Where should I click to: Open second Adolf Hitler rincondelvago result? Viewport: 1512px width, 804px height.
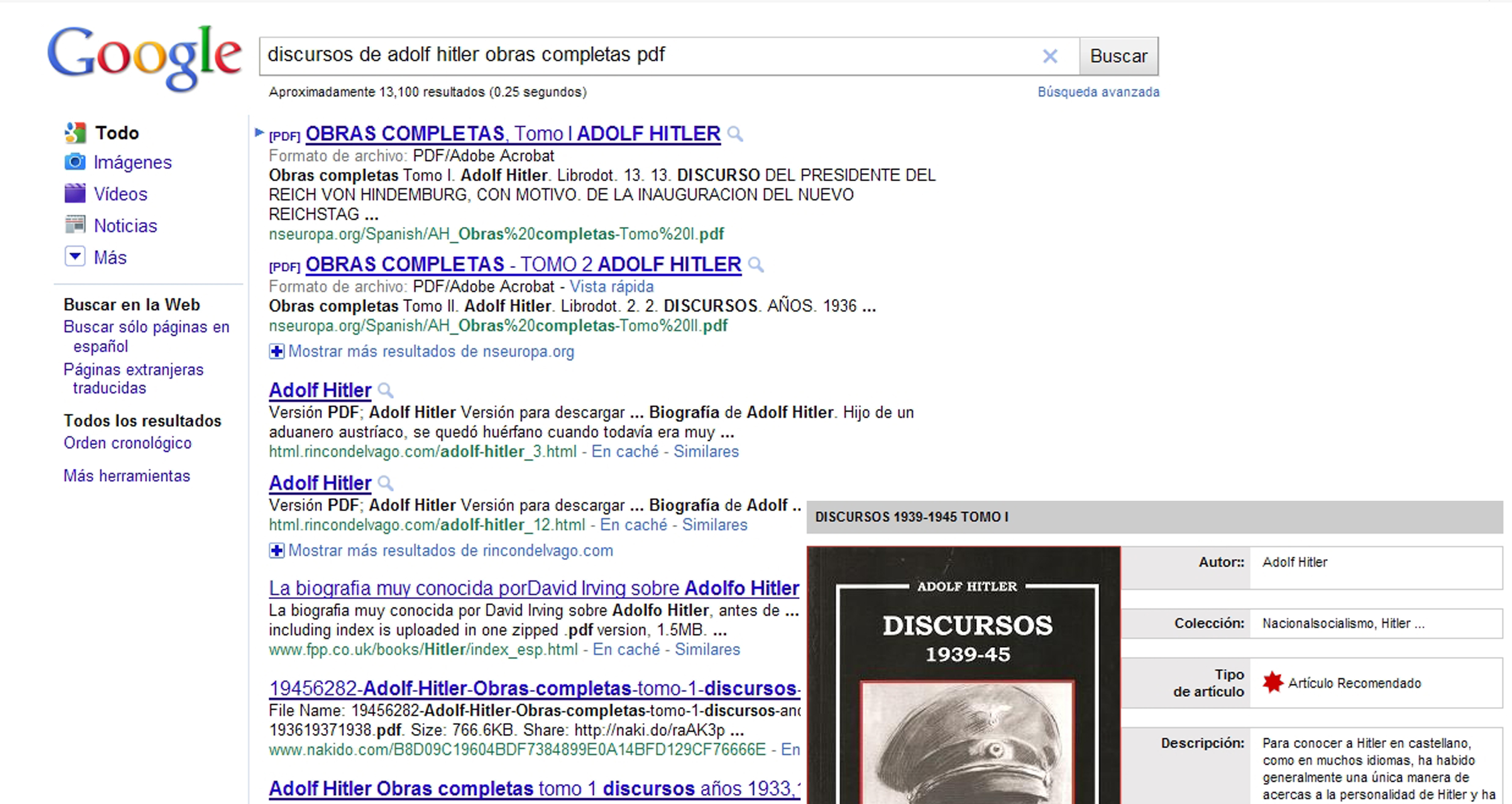tap(320, 483)
